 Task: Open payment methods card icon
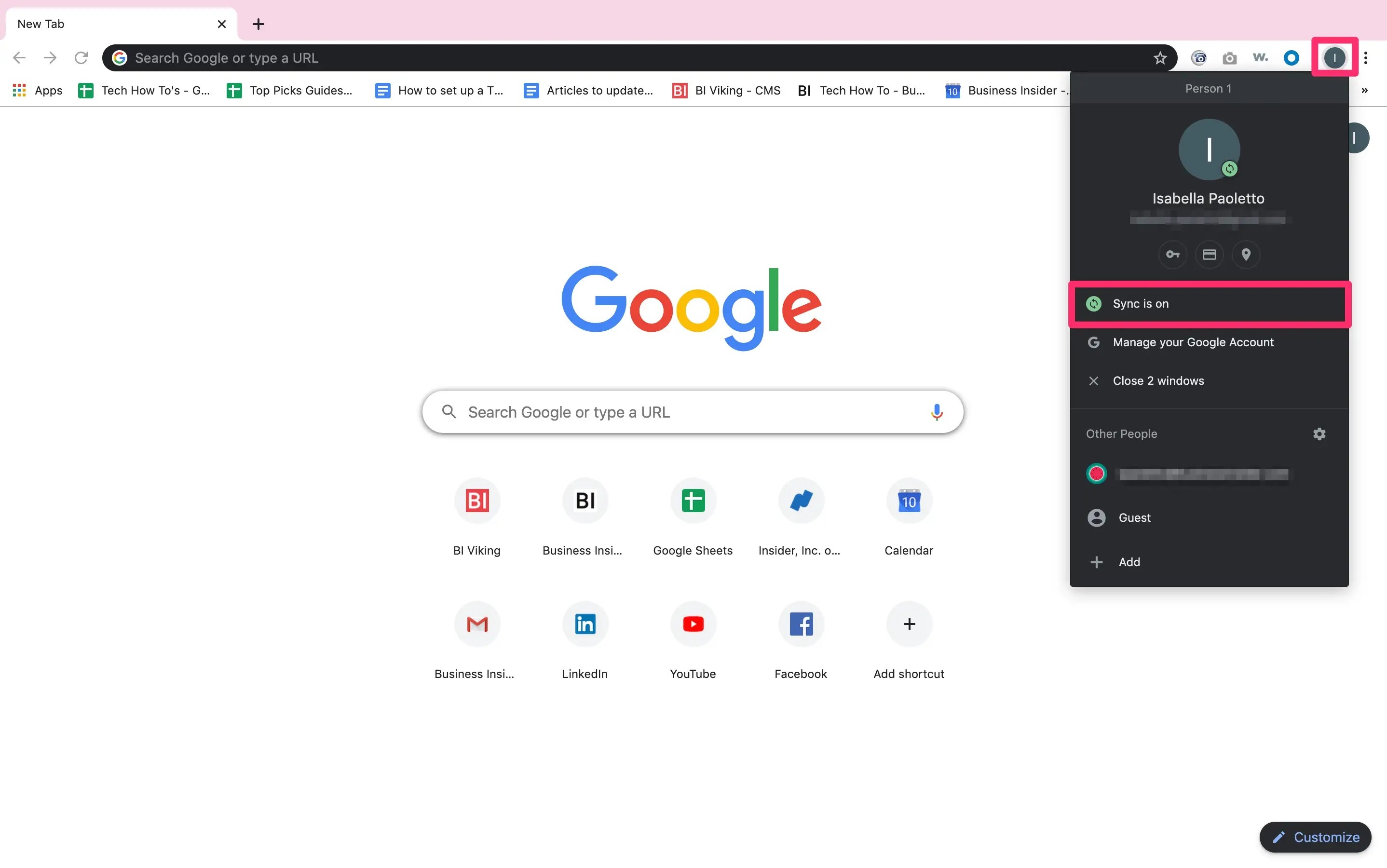coord(1209,254)
